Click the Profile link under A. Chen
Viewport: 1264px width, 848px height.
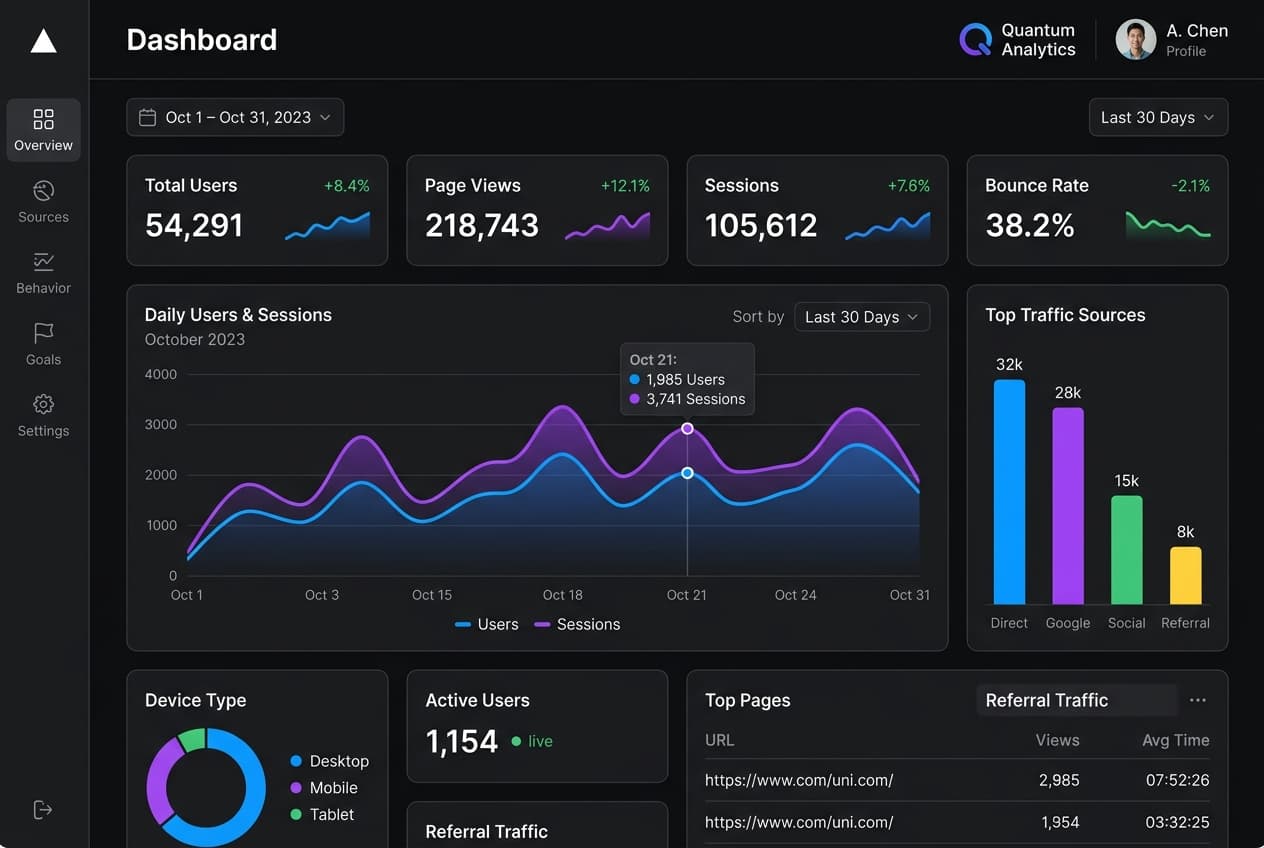click(1186, 51)
